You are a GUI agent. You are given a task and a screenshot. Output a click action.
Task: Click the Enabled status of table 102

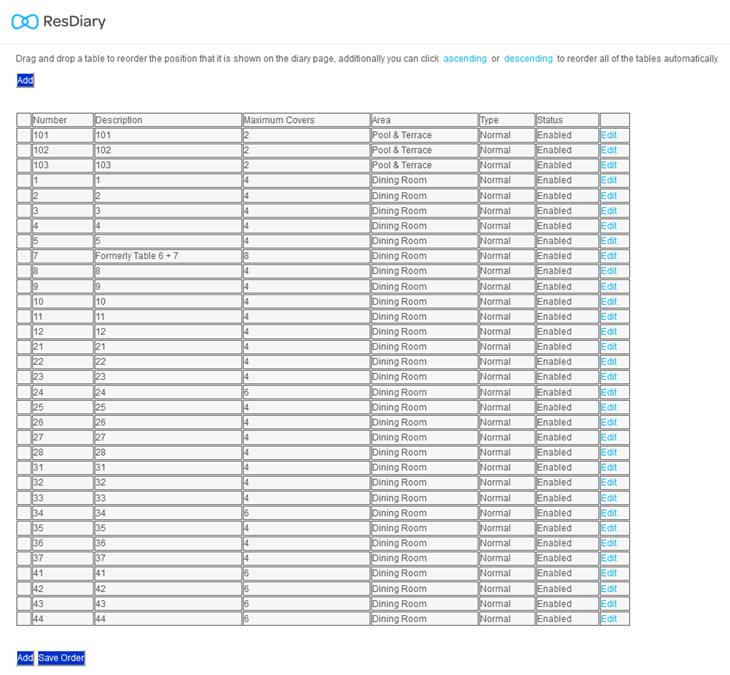[x=567, y=150]
